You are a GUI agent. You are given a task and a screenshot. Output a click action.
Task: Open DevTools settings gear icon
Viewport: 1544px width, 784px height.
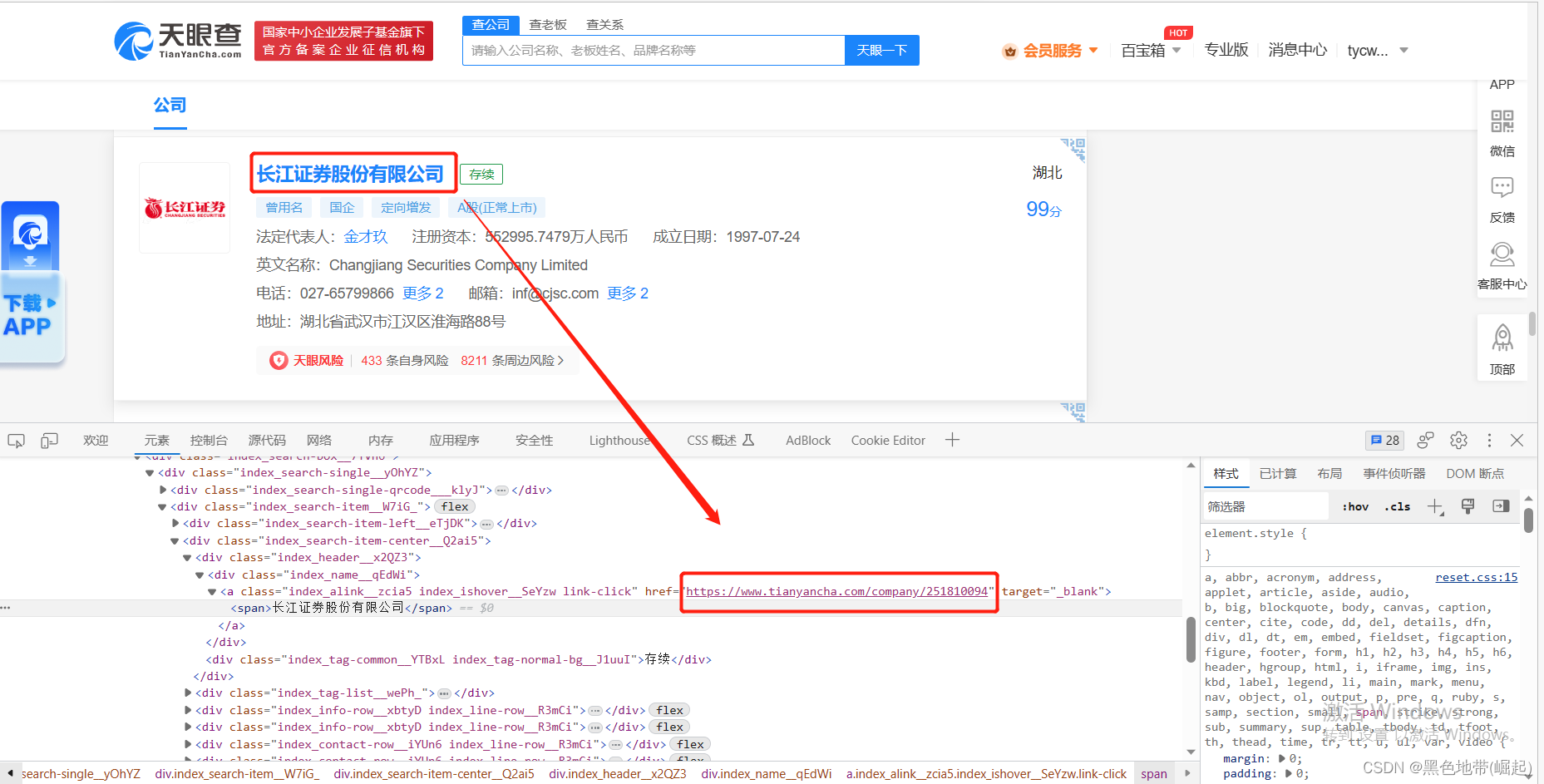tap(1458, 440)
